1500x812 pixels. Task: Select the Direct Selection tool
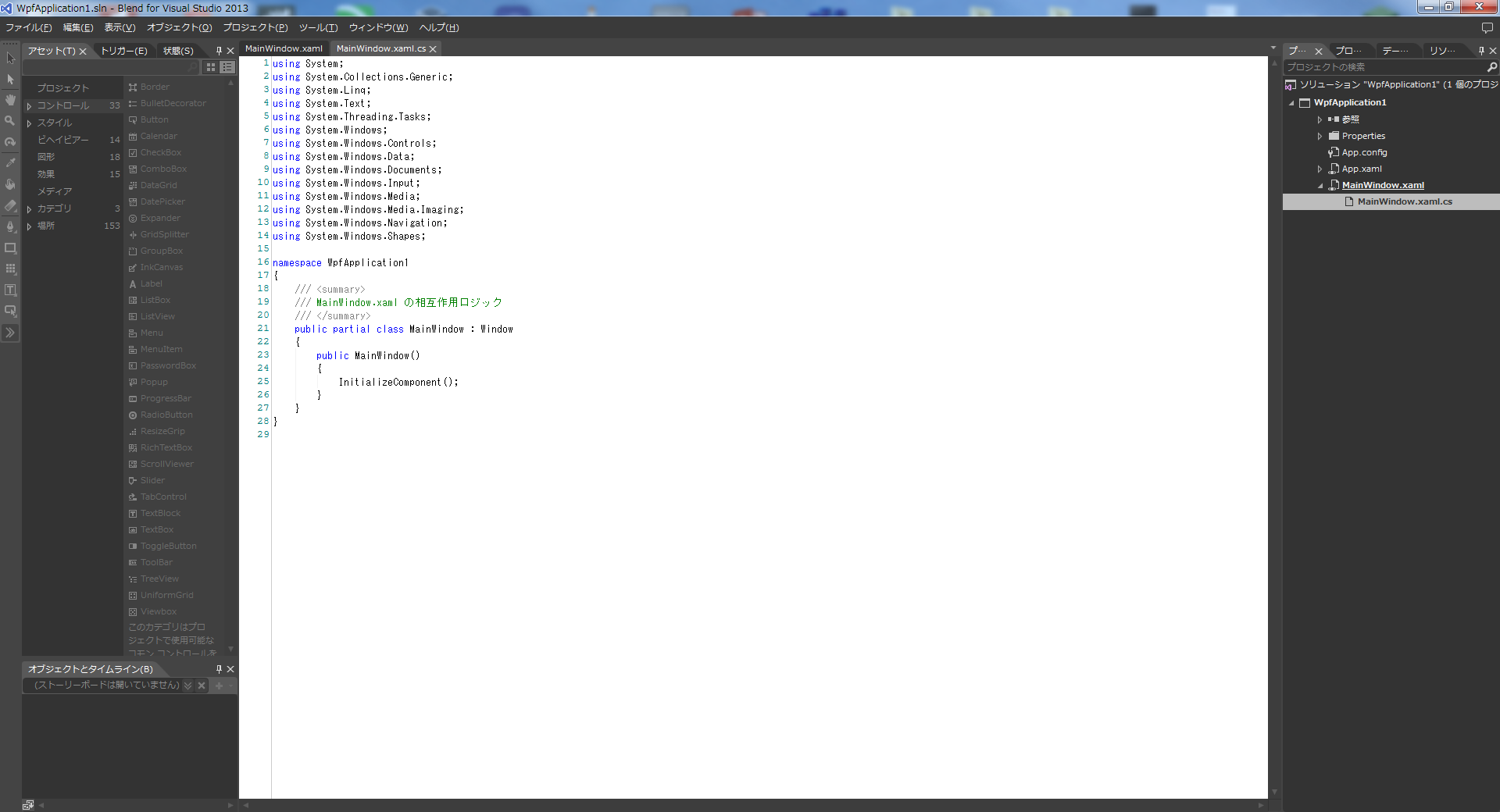pos(10,80)
